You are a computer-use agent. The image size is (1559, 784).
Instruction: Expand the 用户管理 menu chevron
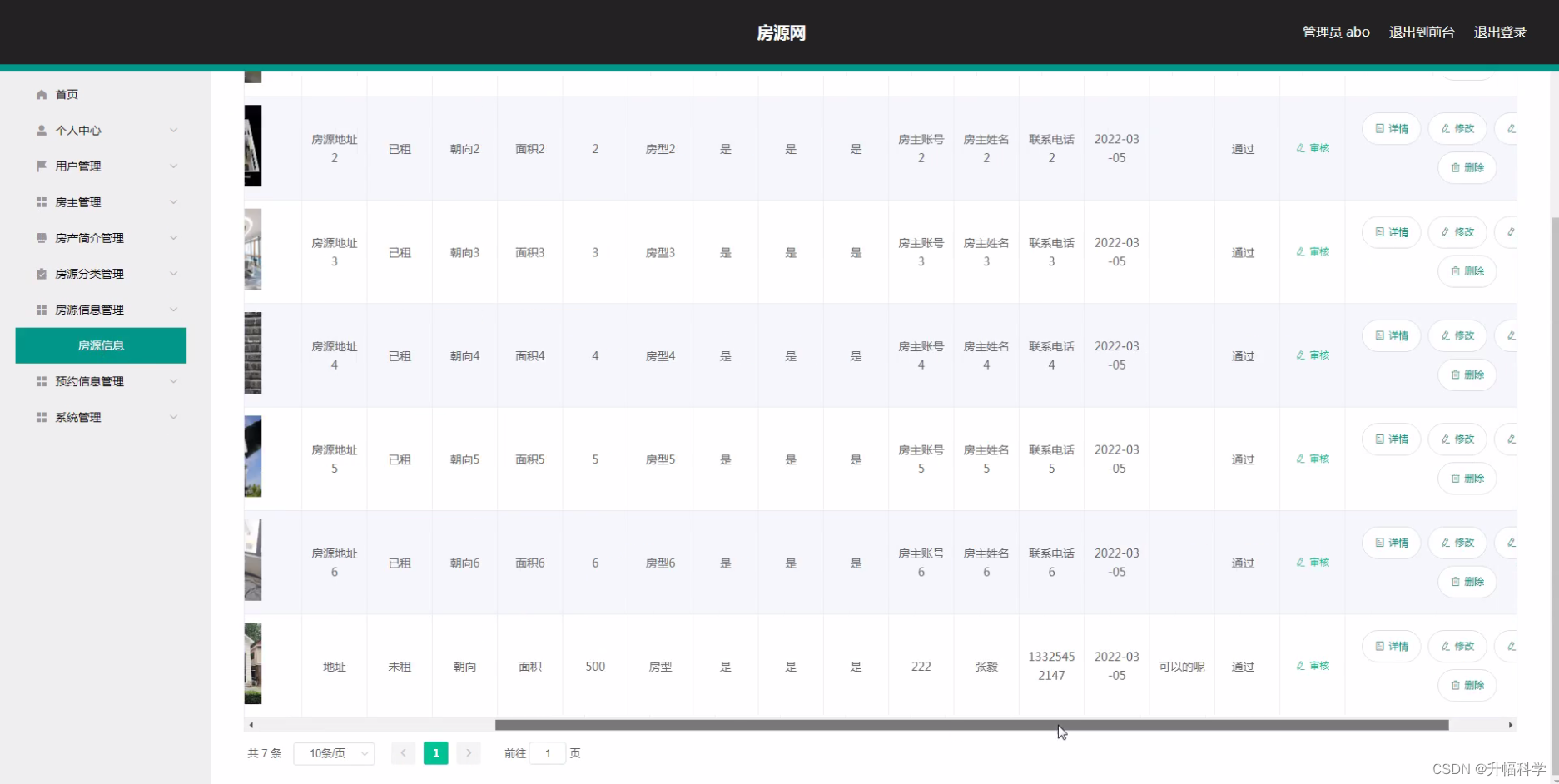click(x=173, y=166)
